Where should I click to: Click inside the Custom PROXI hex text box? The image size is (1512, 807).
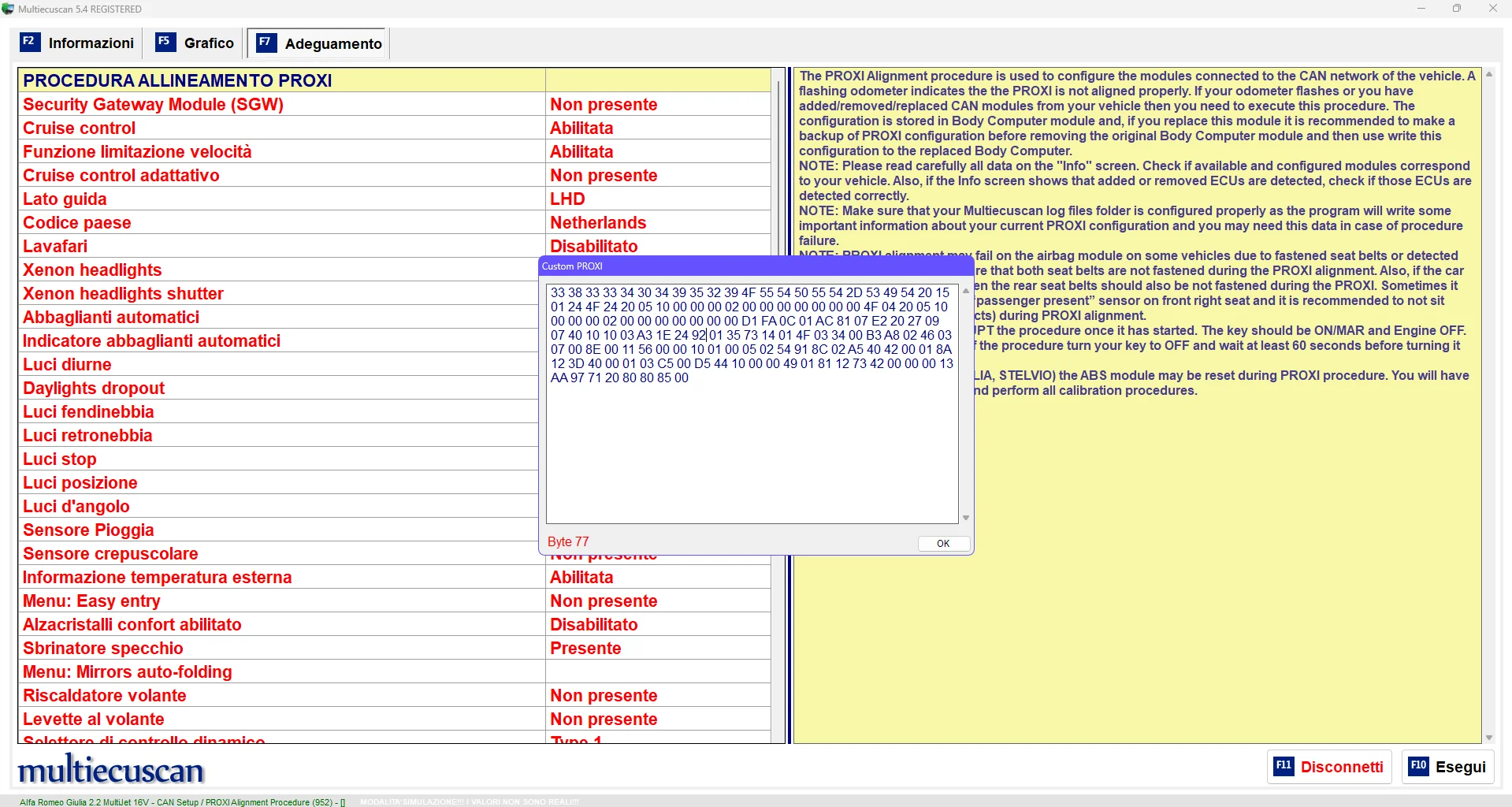(x=752, y=403)
